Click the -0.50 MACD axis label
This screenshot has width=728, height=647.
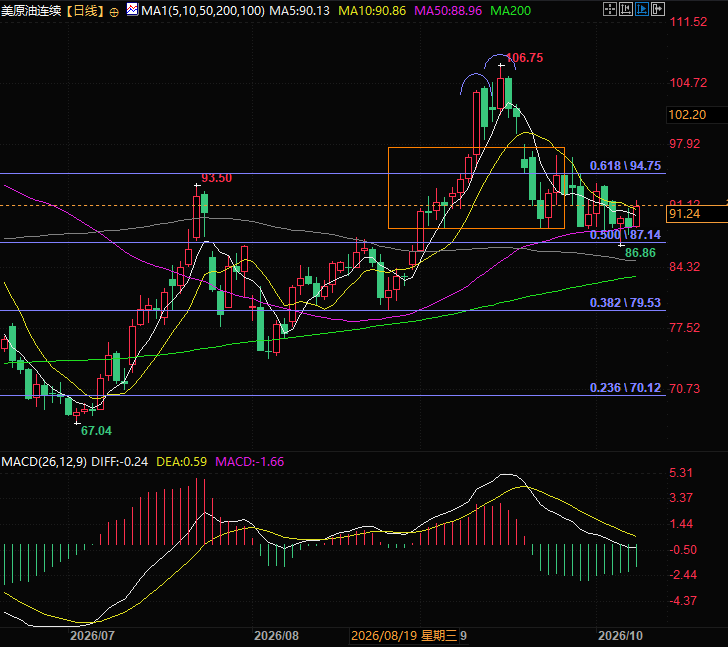[683, 550]
